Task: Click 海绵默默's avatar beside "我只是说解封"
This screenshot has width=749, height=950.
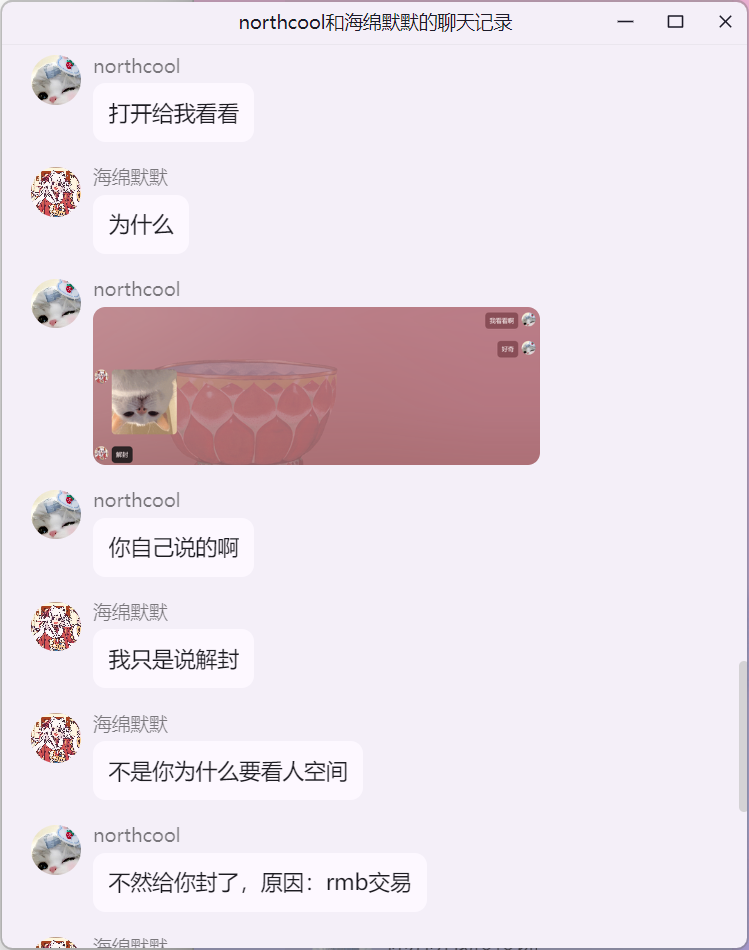Action: click(56, 626)
